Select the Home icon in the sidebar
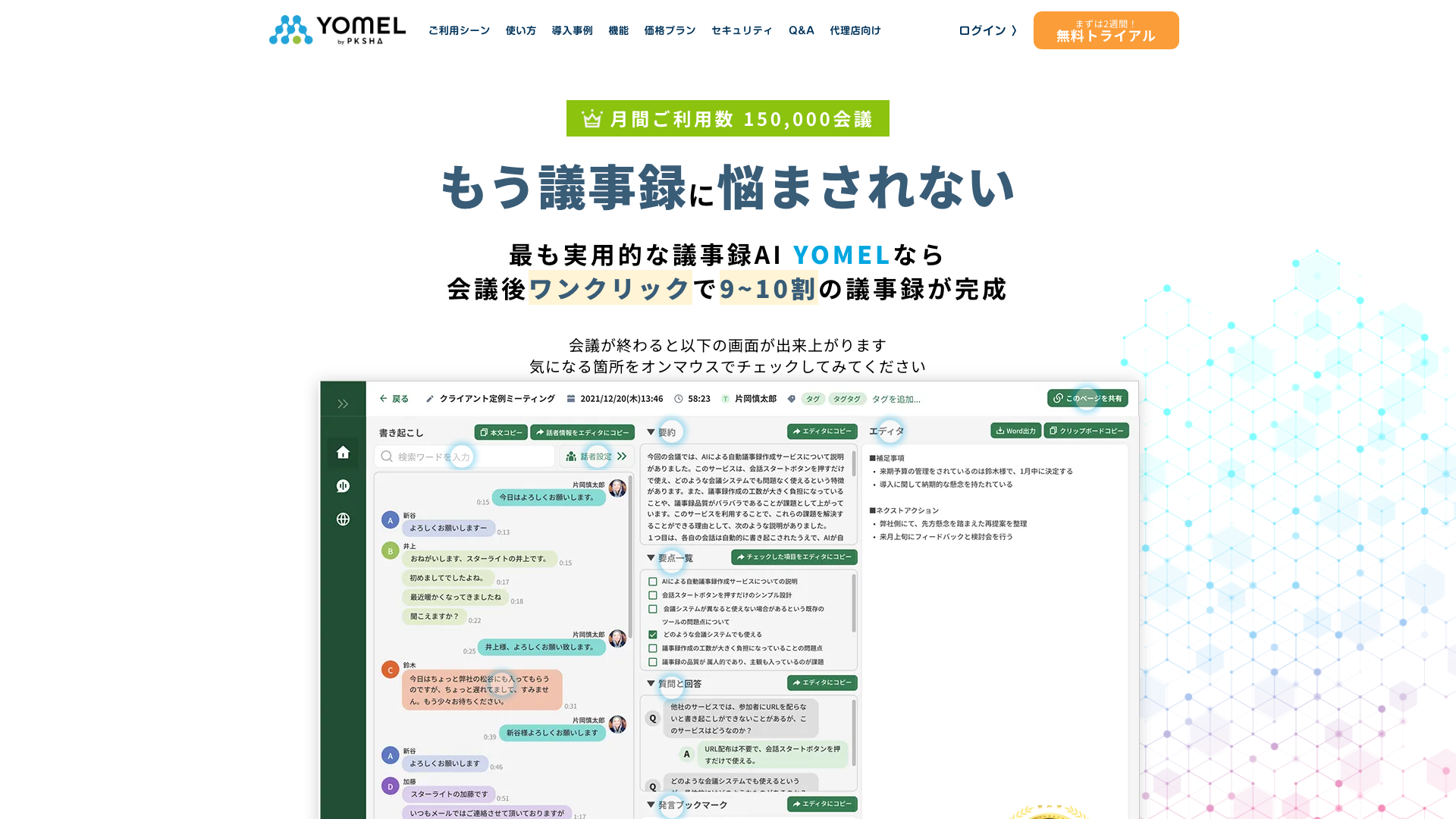Screen dimensions: 1456x819 (342, 453)
